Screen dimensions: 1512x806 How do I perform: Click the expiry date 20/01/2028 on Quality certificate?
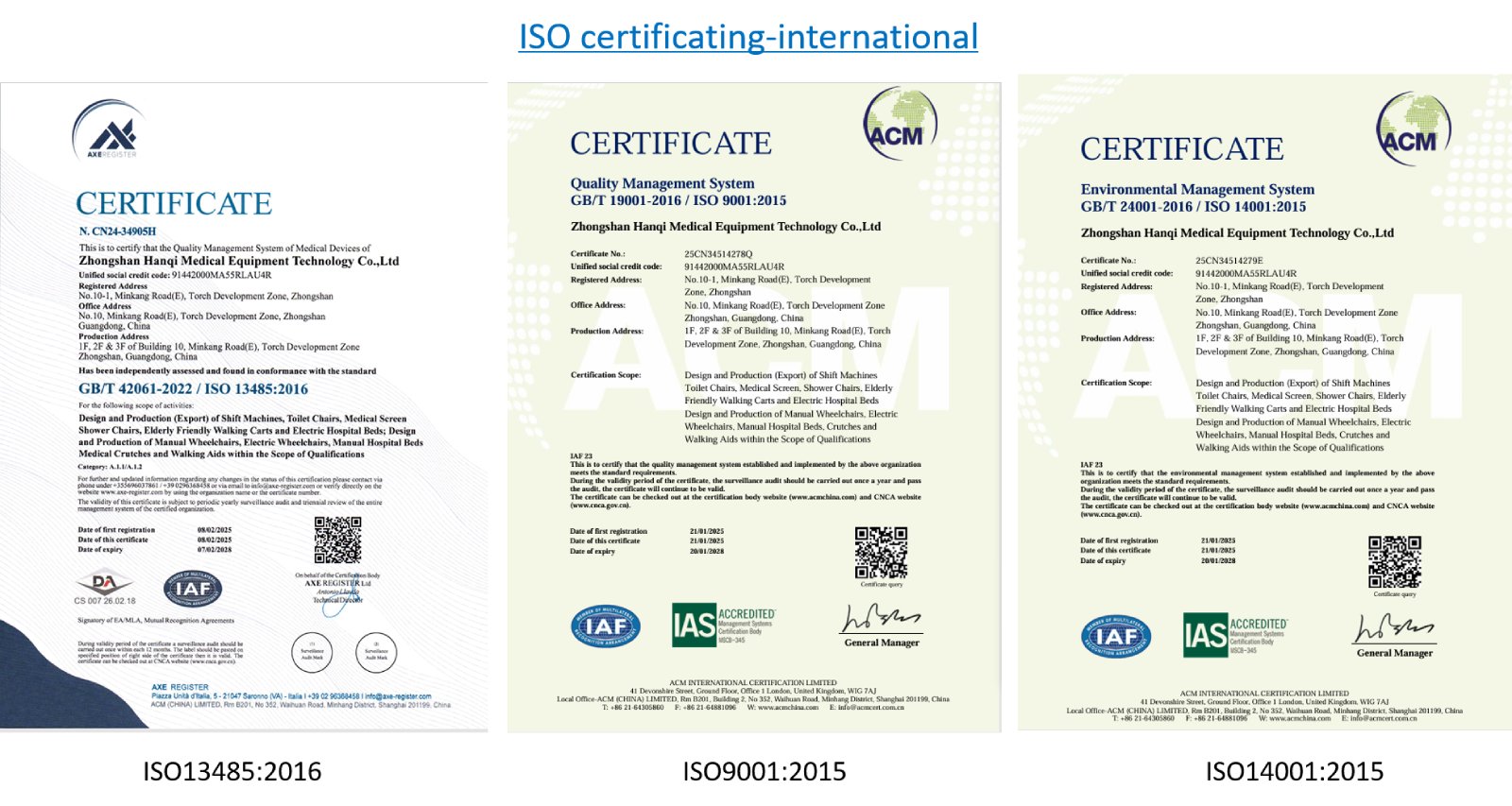coord(707,552)
